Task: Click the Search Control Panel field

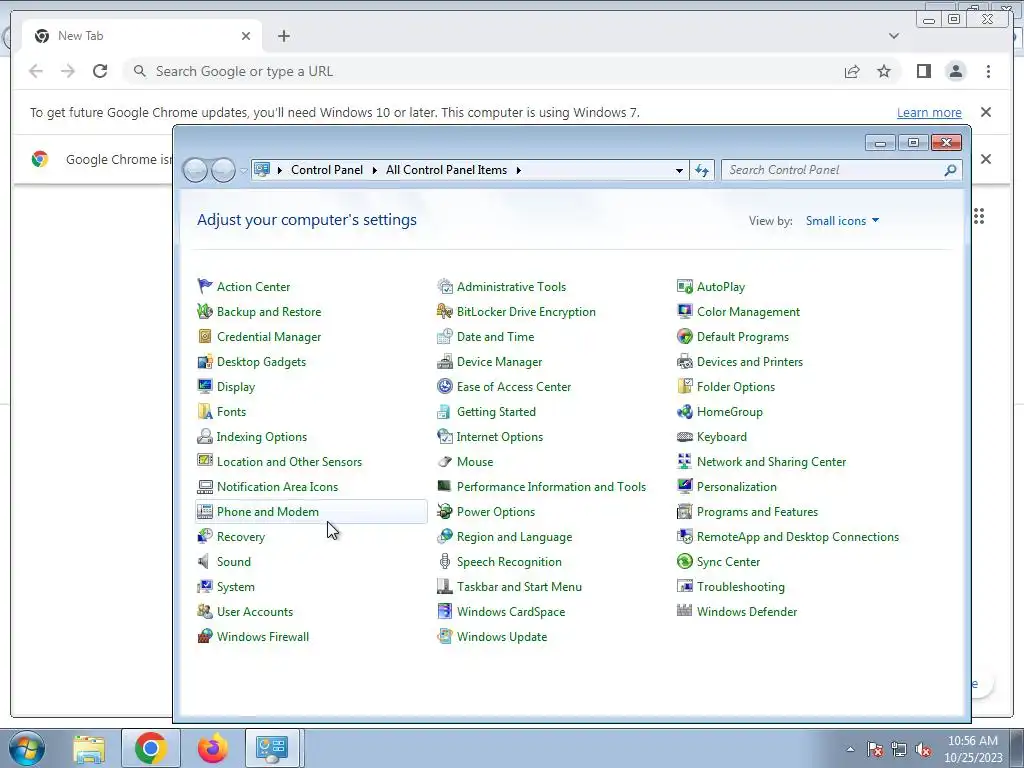Action: [842, 170]
